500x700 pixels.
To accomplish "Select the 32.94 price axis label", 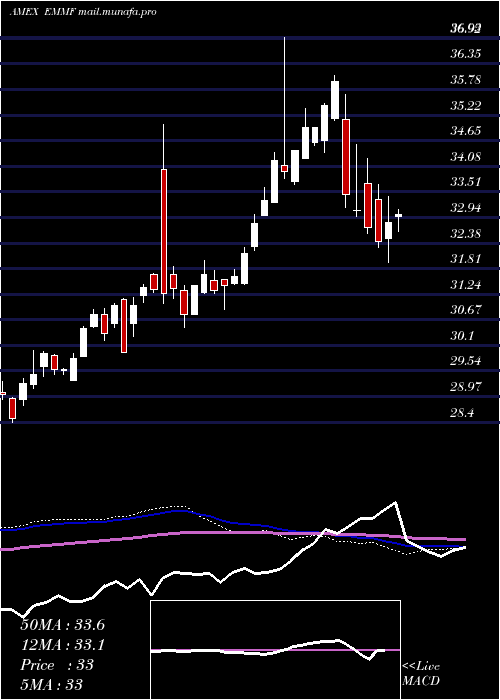I will click(x=466, y=208).
